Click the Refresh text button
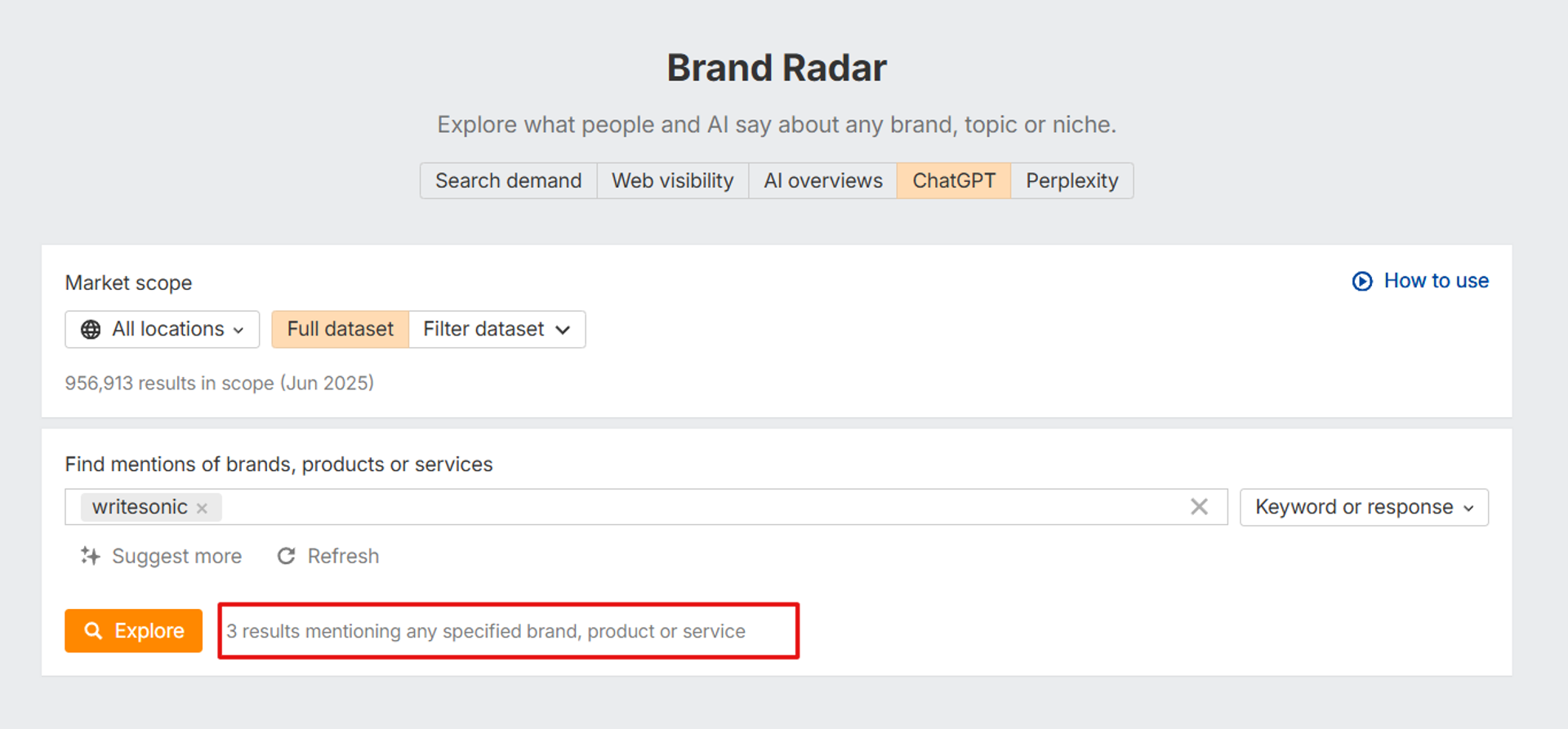The image size is (1568, 729). 343,556
